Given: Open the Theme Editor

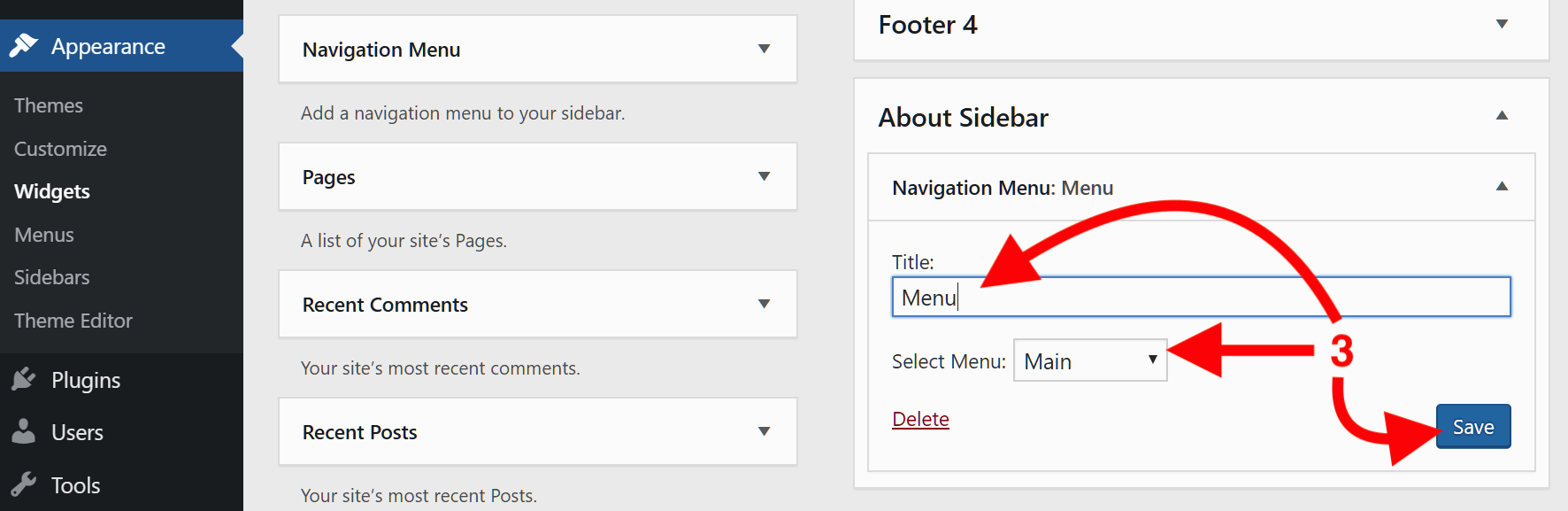Looking at the screenshot, I should [x=73, y=321].
